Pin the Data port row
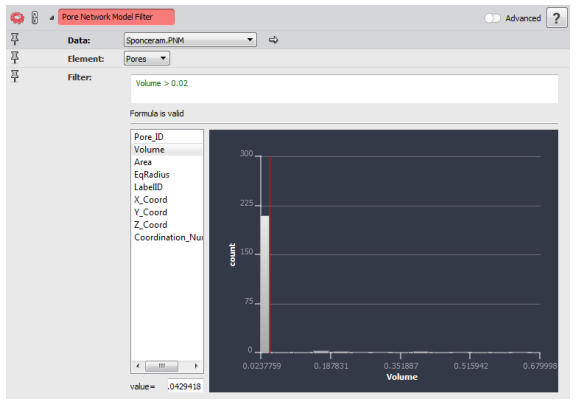 15,39
